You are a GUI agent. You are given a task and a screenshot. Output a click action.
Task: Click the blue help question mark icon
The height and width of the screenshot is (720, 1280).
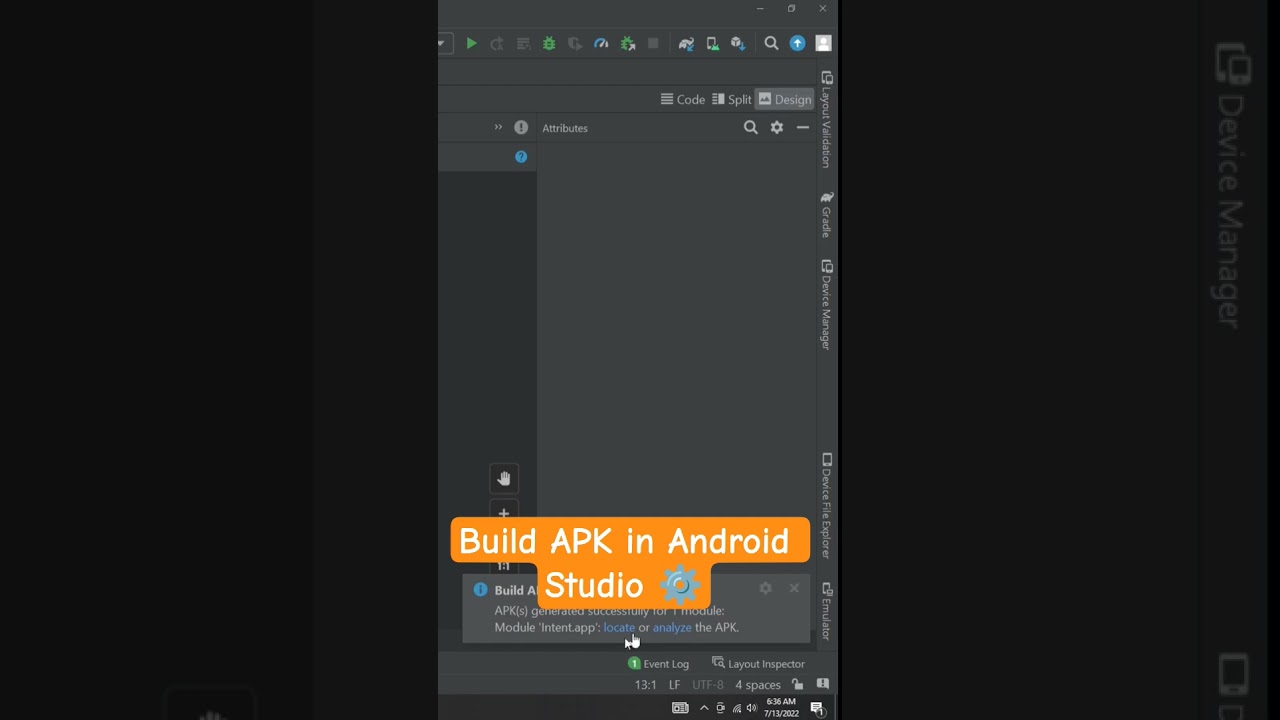(521, 157)
